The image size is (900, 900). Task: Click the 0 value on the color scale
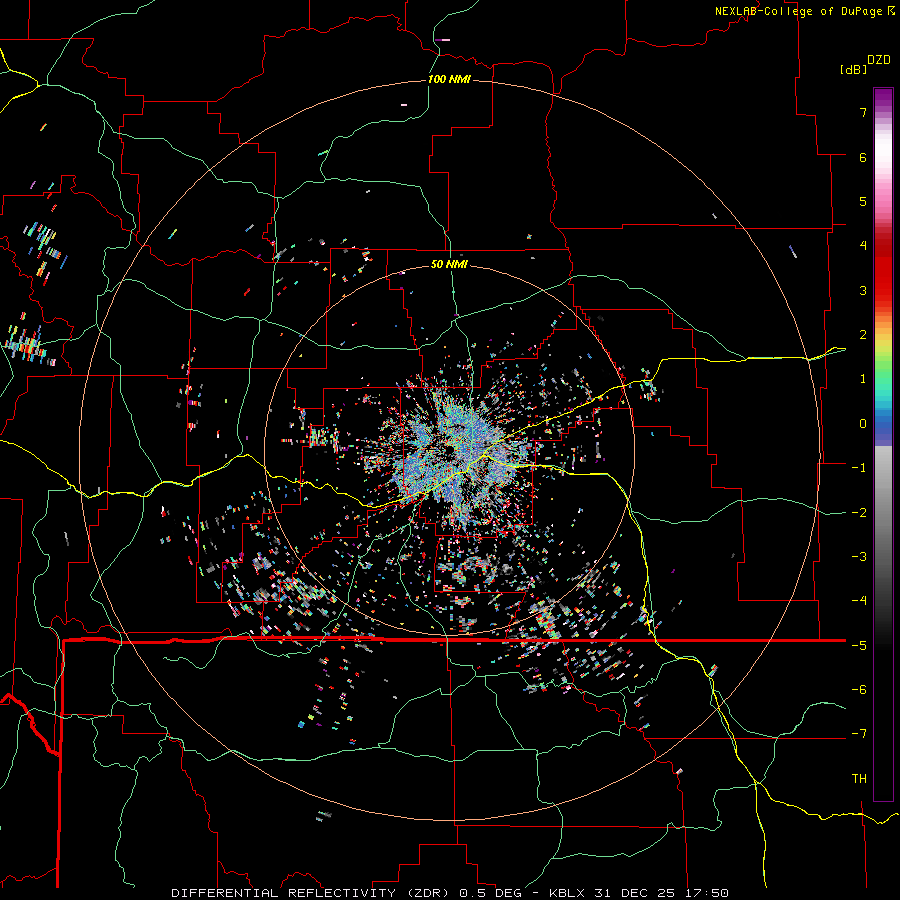tap(863, 424)
